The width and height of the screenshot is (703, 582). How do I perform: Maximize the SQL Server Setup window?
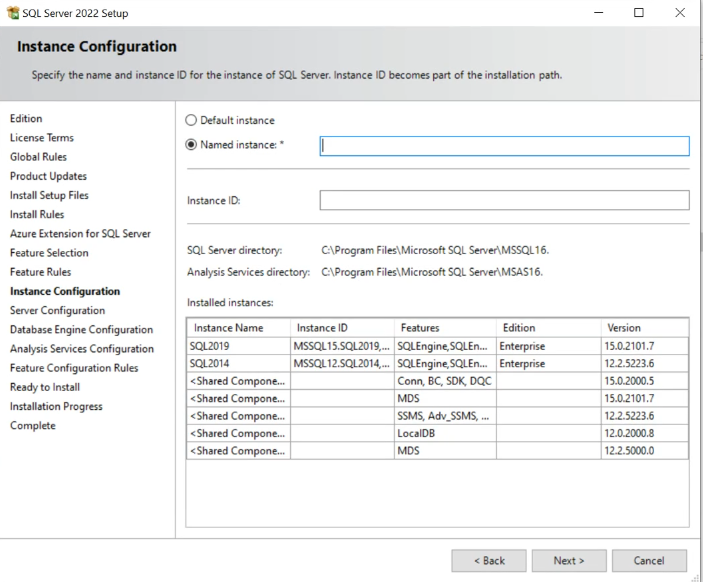click(639, 13)
